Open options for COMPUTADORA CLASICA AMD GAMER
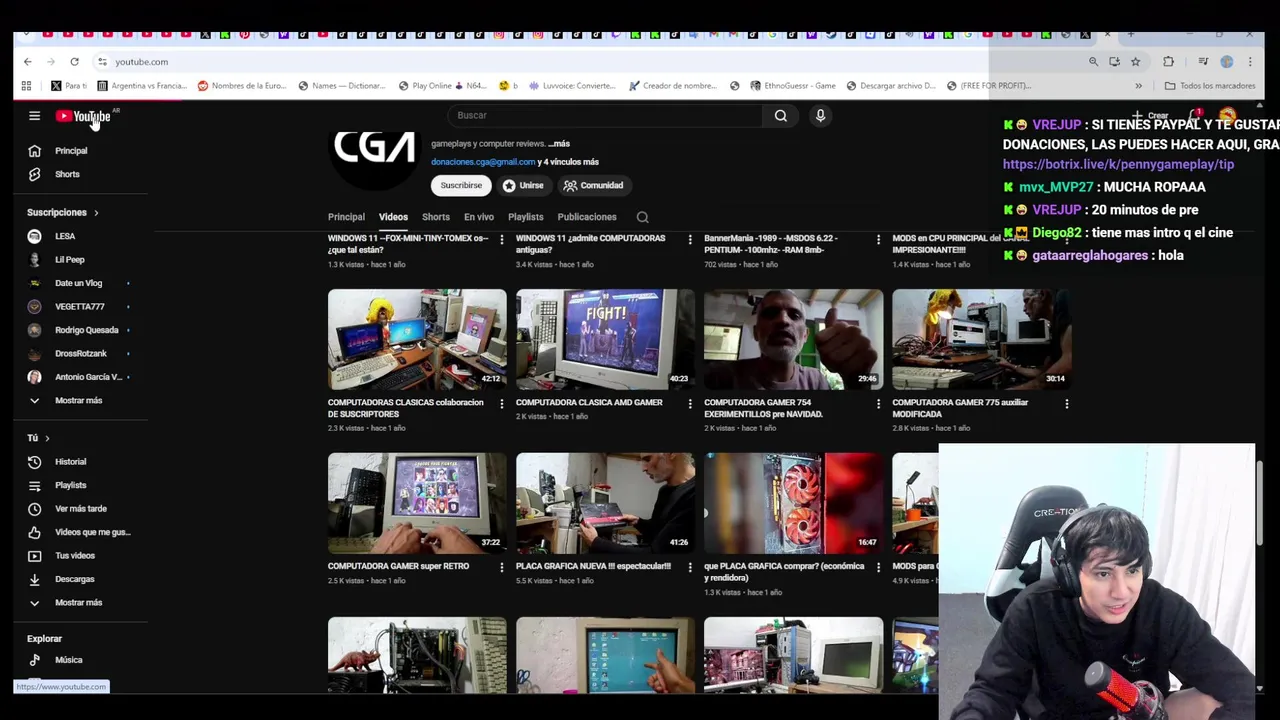Screen dimensions: 1280x720 point(689,404)
